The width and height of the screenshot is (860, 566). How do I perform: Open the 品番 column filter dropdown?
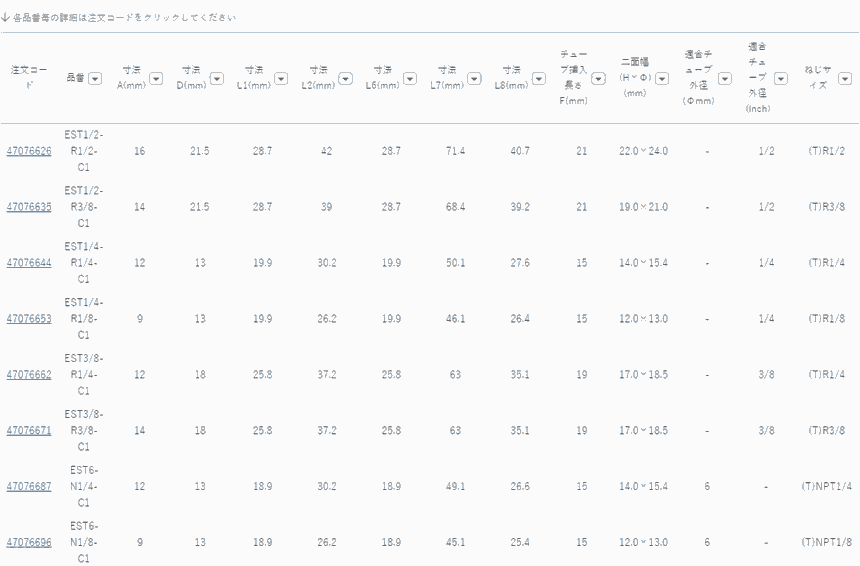coord(95,78)
